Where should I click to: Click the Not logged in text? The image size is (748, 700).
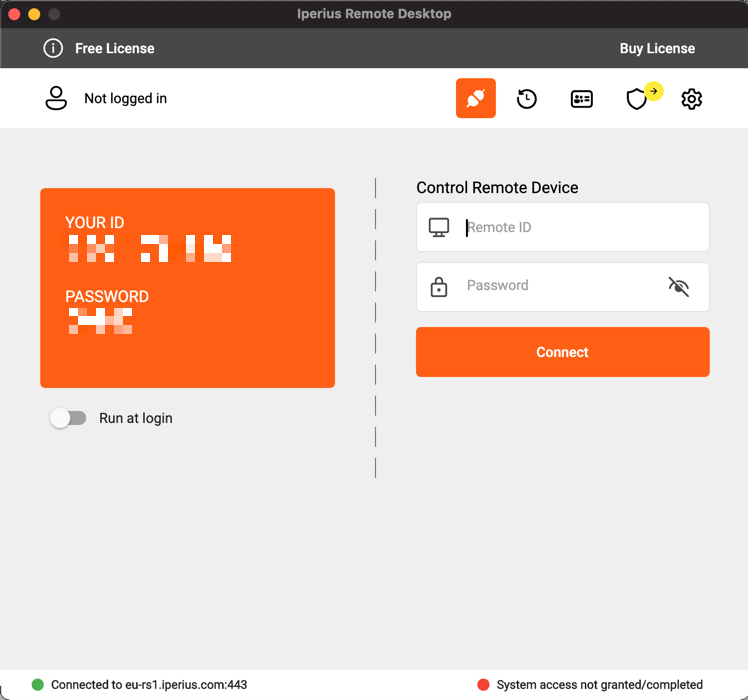click(125, 98)
